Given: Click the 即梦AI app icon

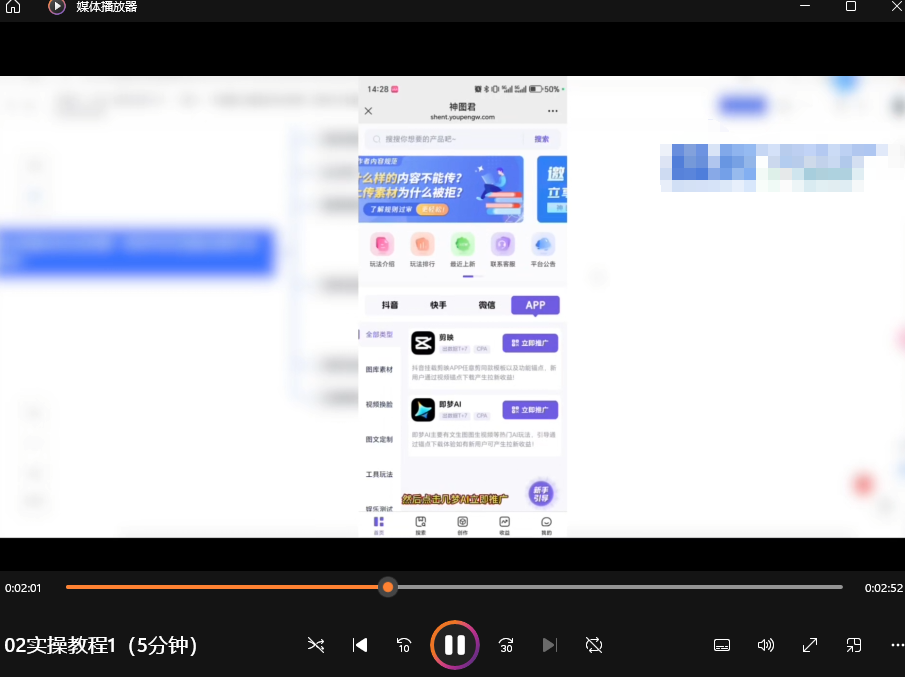Looking at the screenshot, I should click(423, 410).
